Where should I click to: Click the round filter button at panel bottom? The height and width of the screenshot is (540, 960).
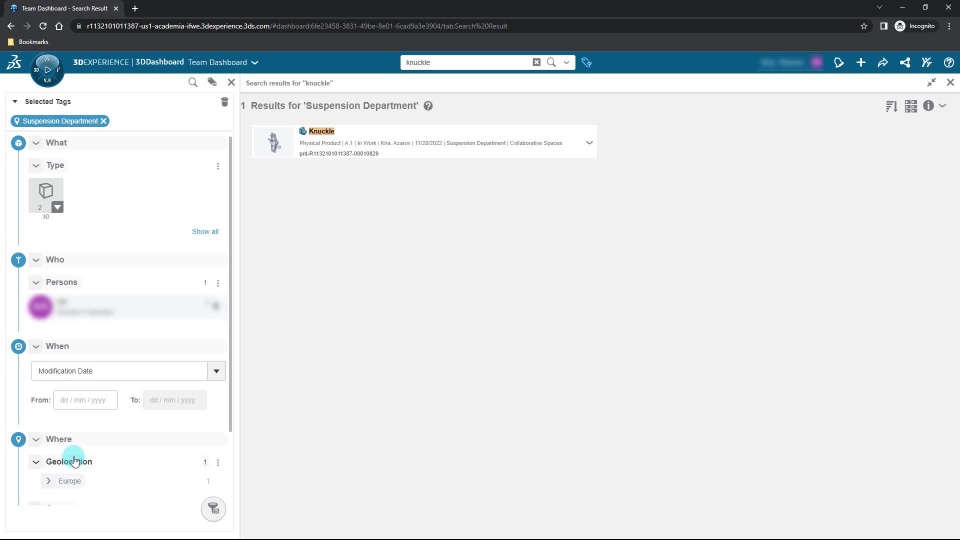tap(213, 509)
